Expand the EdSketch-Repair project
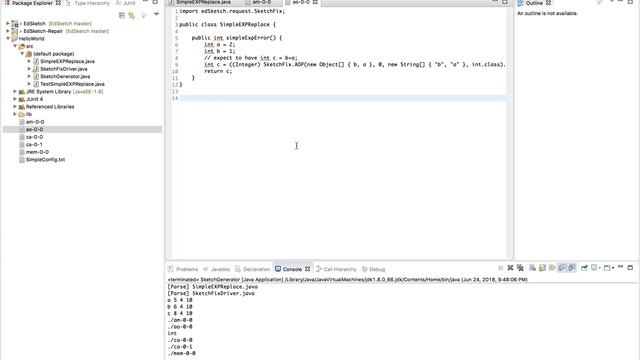Viewport: 640px width, 360px height. (x=7, y=31)
